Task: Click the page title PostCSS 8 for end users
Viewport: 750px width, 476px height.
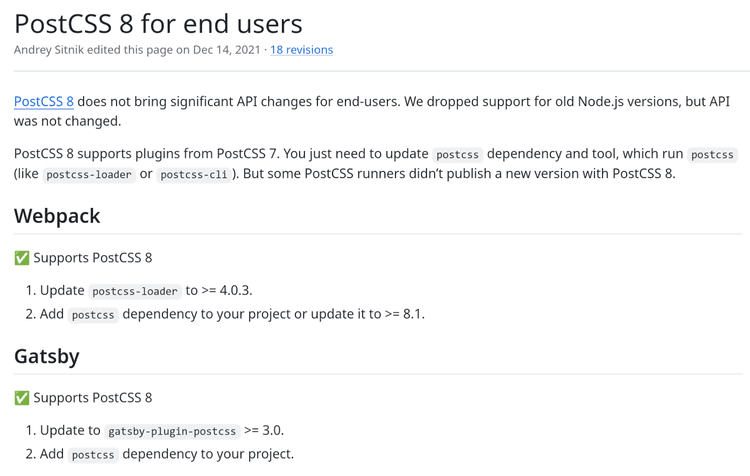Action: (158, 22)
